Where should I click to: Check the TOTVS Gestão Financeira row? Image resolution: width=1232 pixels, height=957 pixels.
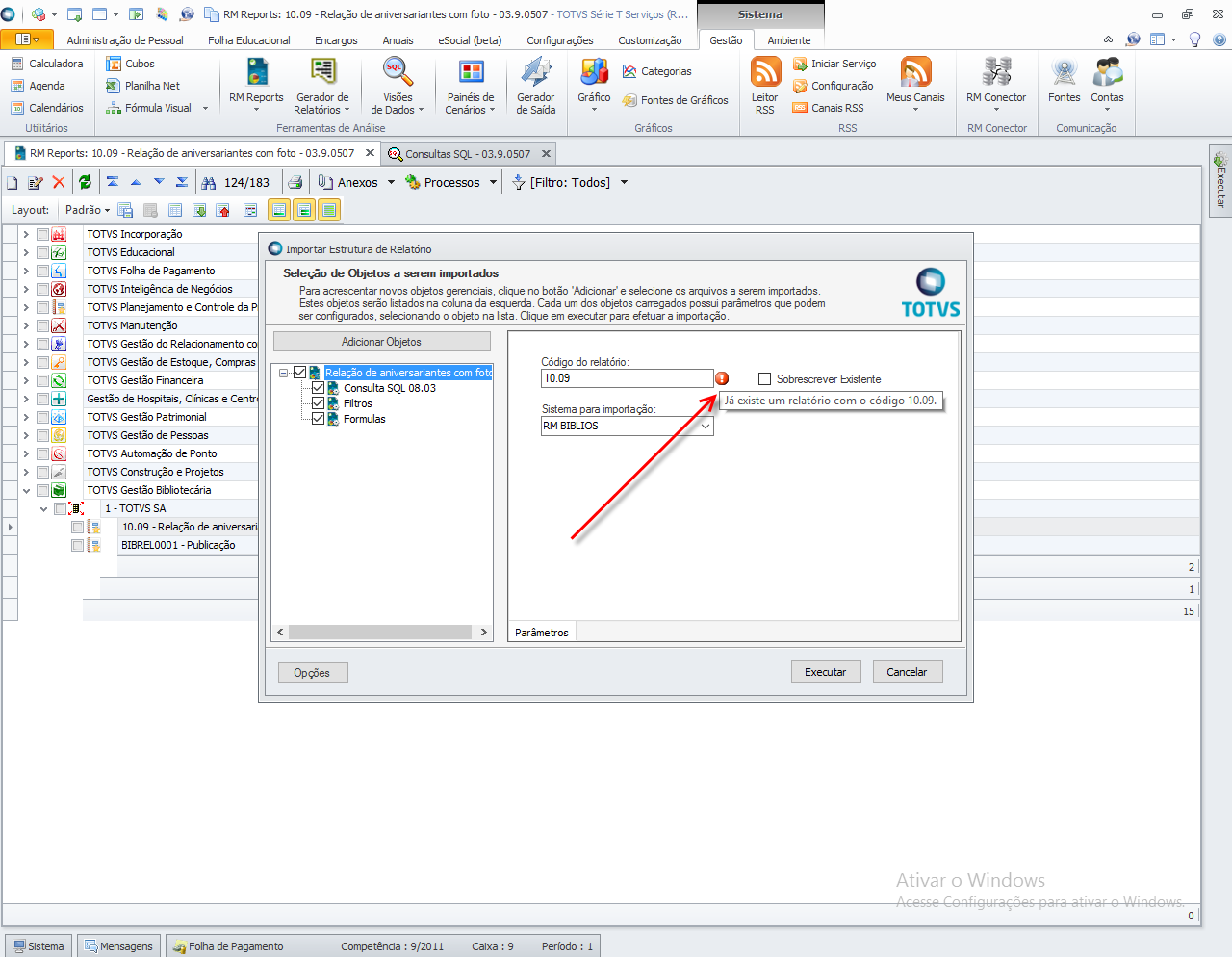[x=42, y=380]
